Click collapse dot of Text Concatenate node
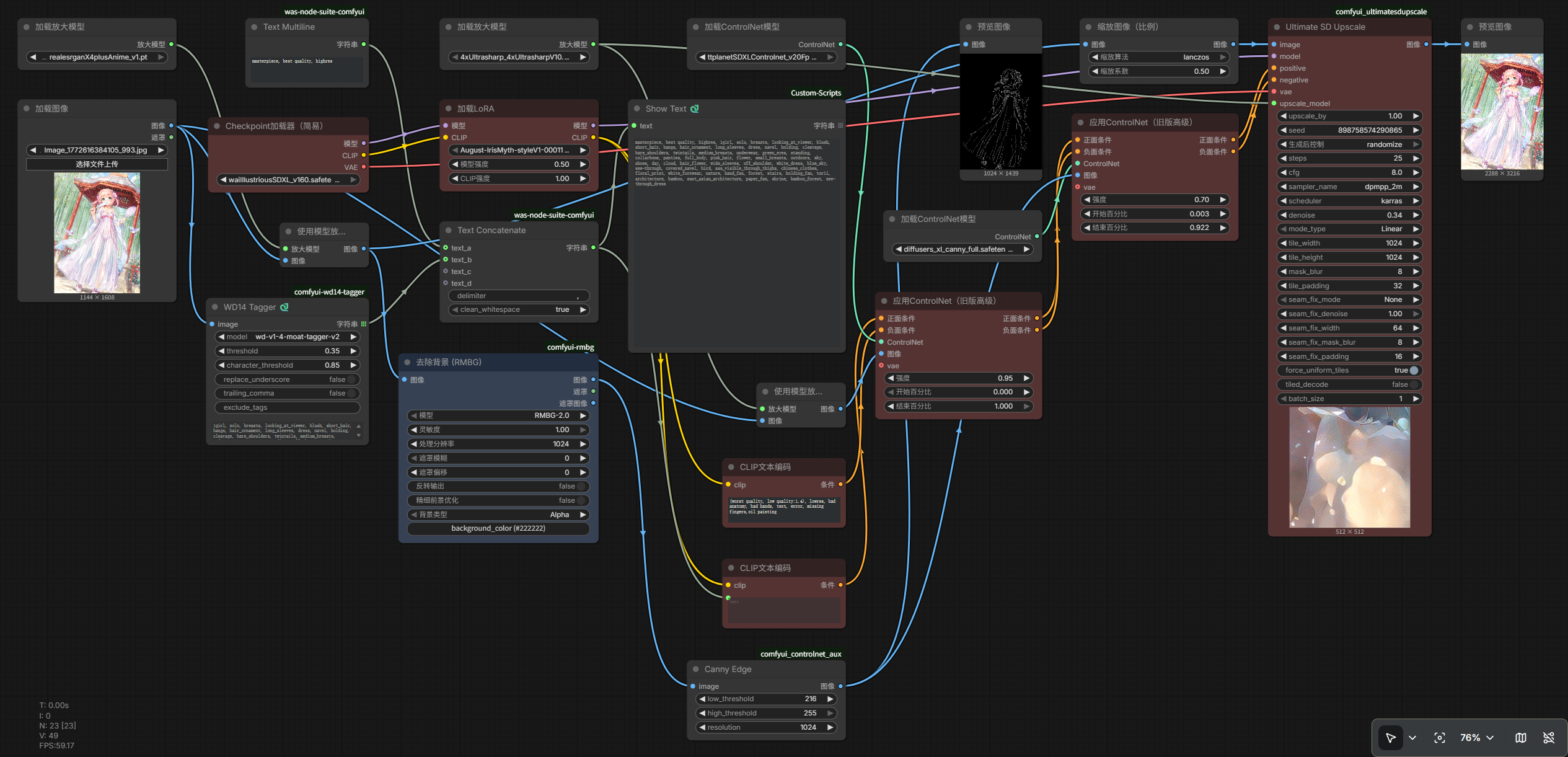The image size is (1568, 757). [x=449, y=230]
